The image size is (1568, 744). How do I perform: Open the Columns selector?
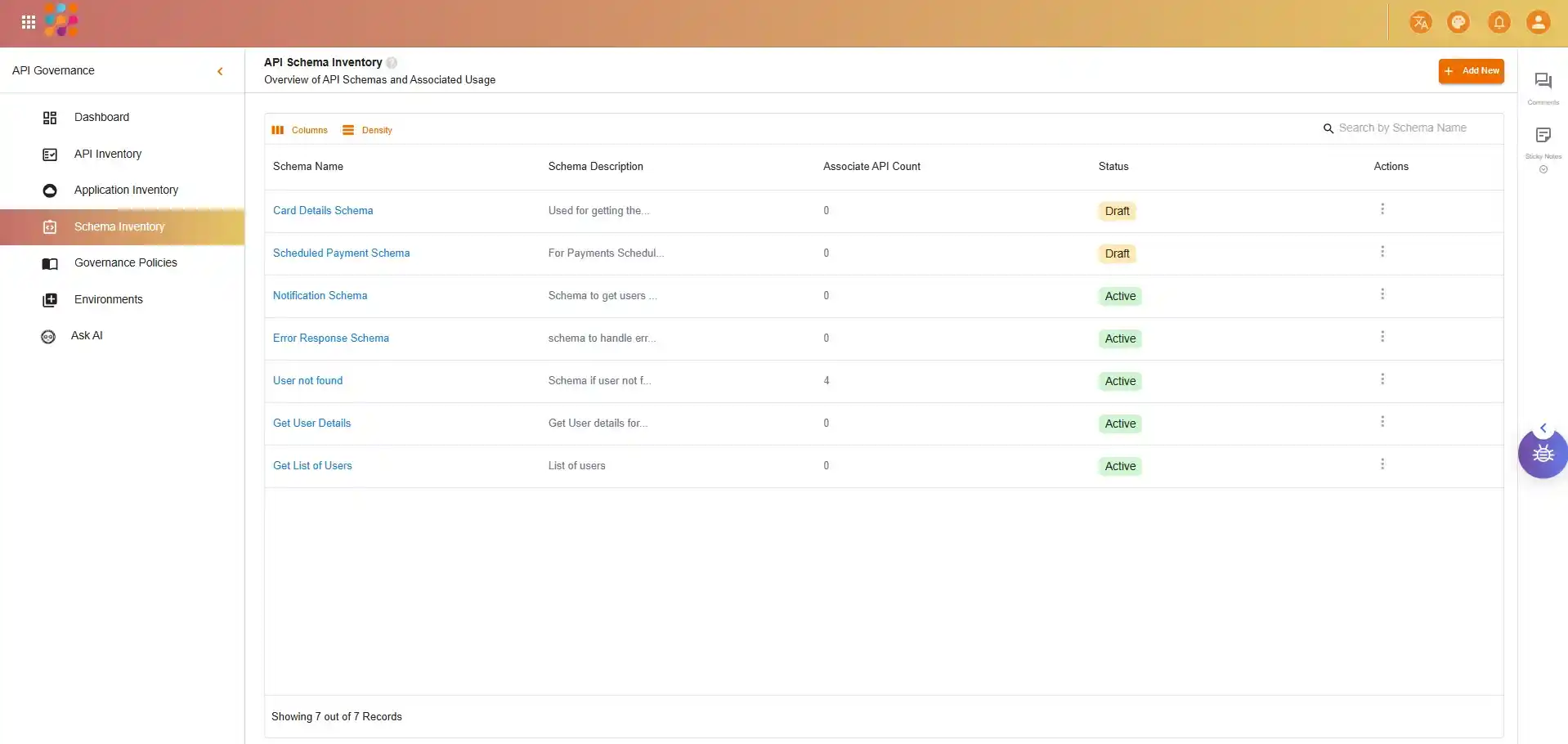point(300,130)
